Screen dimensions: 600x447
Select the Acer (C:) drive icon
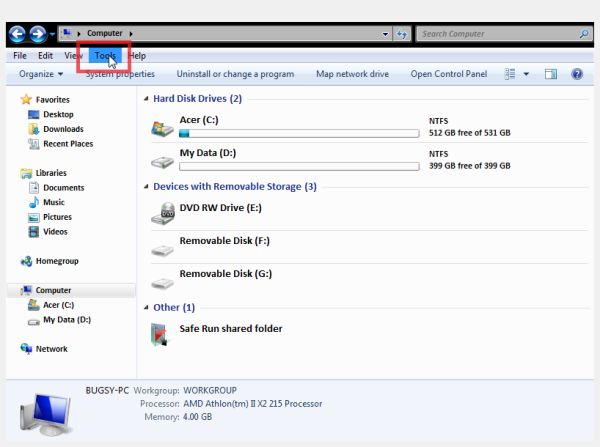(x=162, y=128)
